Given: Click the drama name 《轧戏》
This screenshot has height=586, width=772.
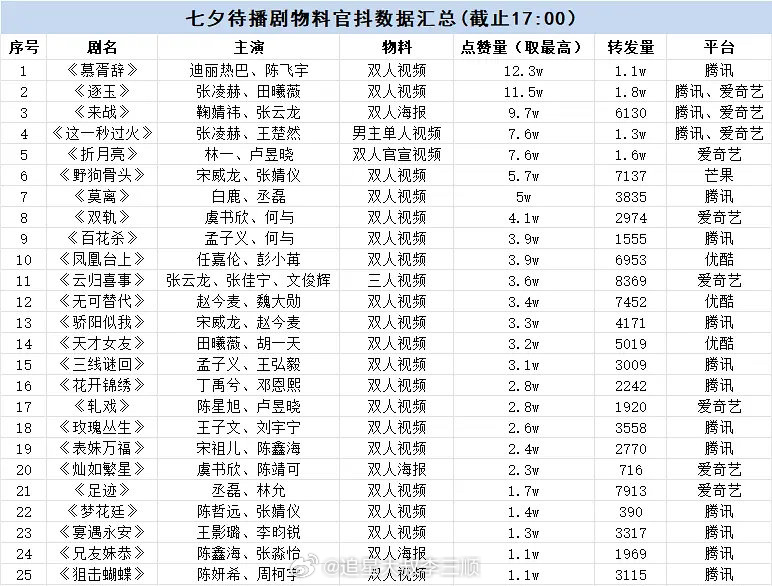Looking at the screenshot, I should tap(102, 407).
